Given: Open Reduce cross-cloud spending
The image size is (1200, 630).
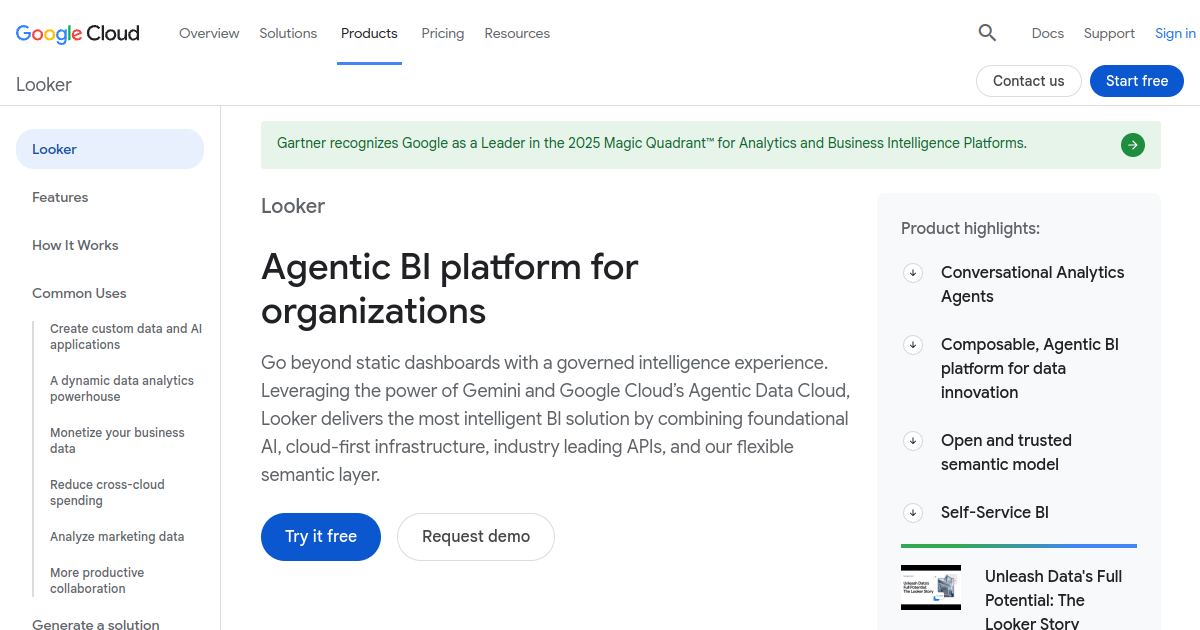Looking at the screenshot, I should 107,493.
